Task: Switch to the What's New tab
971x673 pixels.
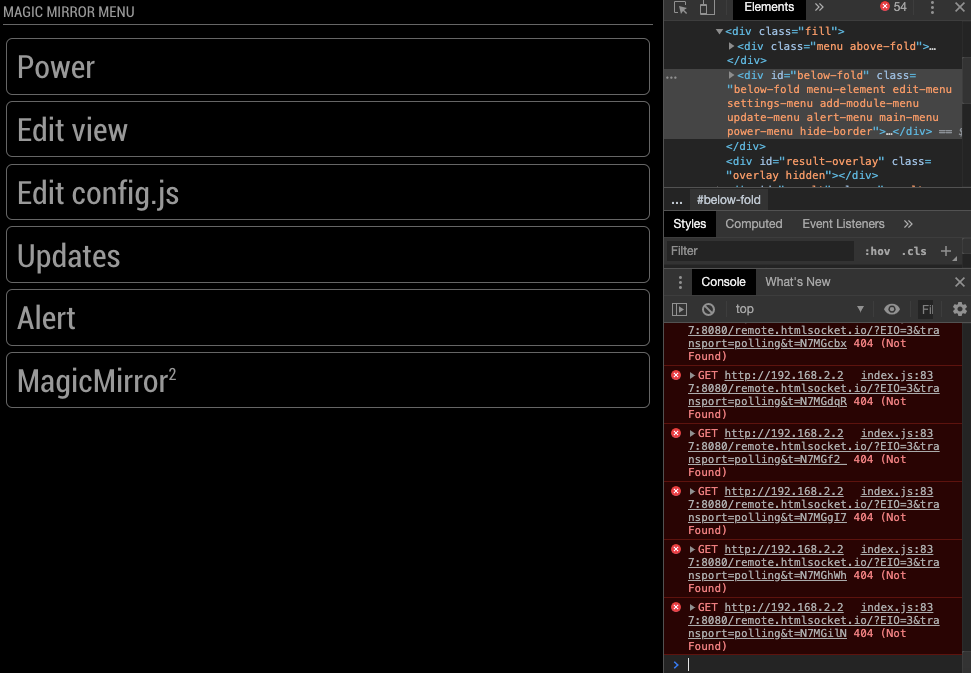Action: [x=798, y=282]
